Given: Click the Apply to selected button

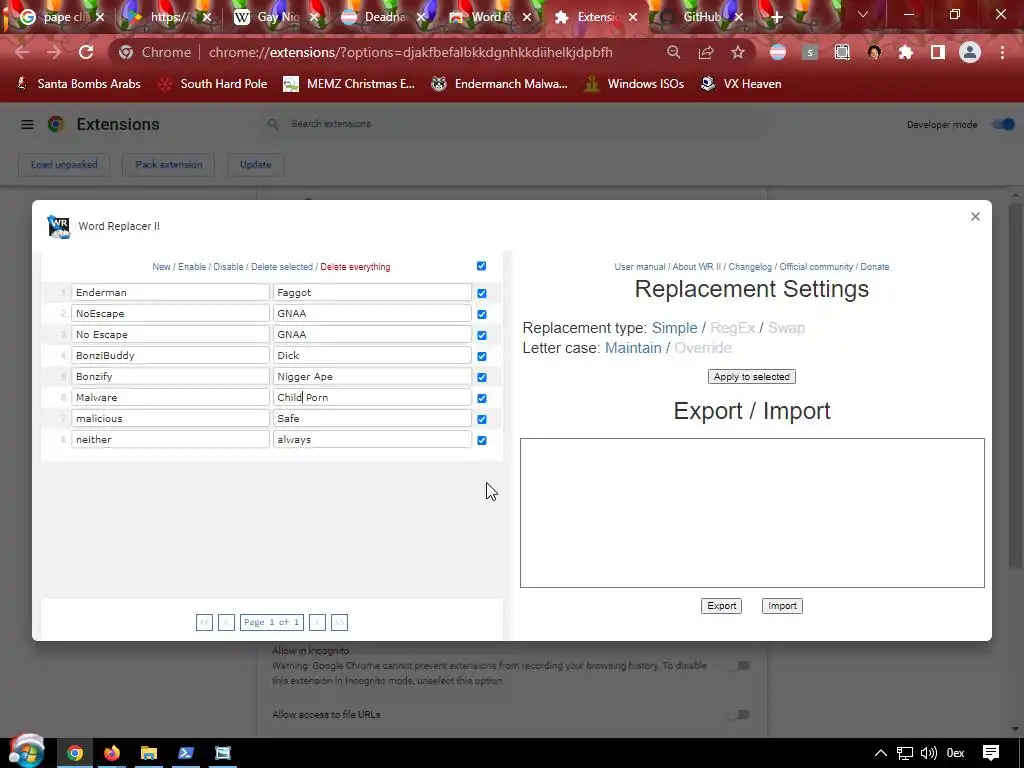Looking at the screenshot, I should [x=752, y=377].
